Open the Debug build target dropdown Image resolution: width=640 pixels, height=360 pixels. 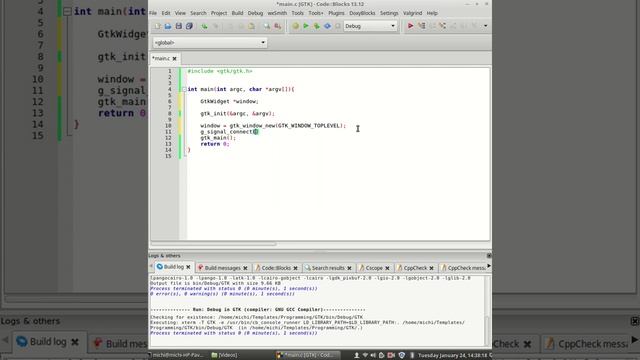(x=370, y=26)
